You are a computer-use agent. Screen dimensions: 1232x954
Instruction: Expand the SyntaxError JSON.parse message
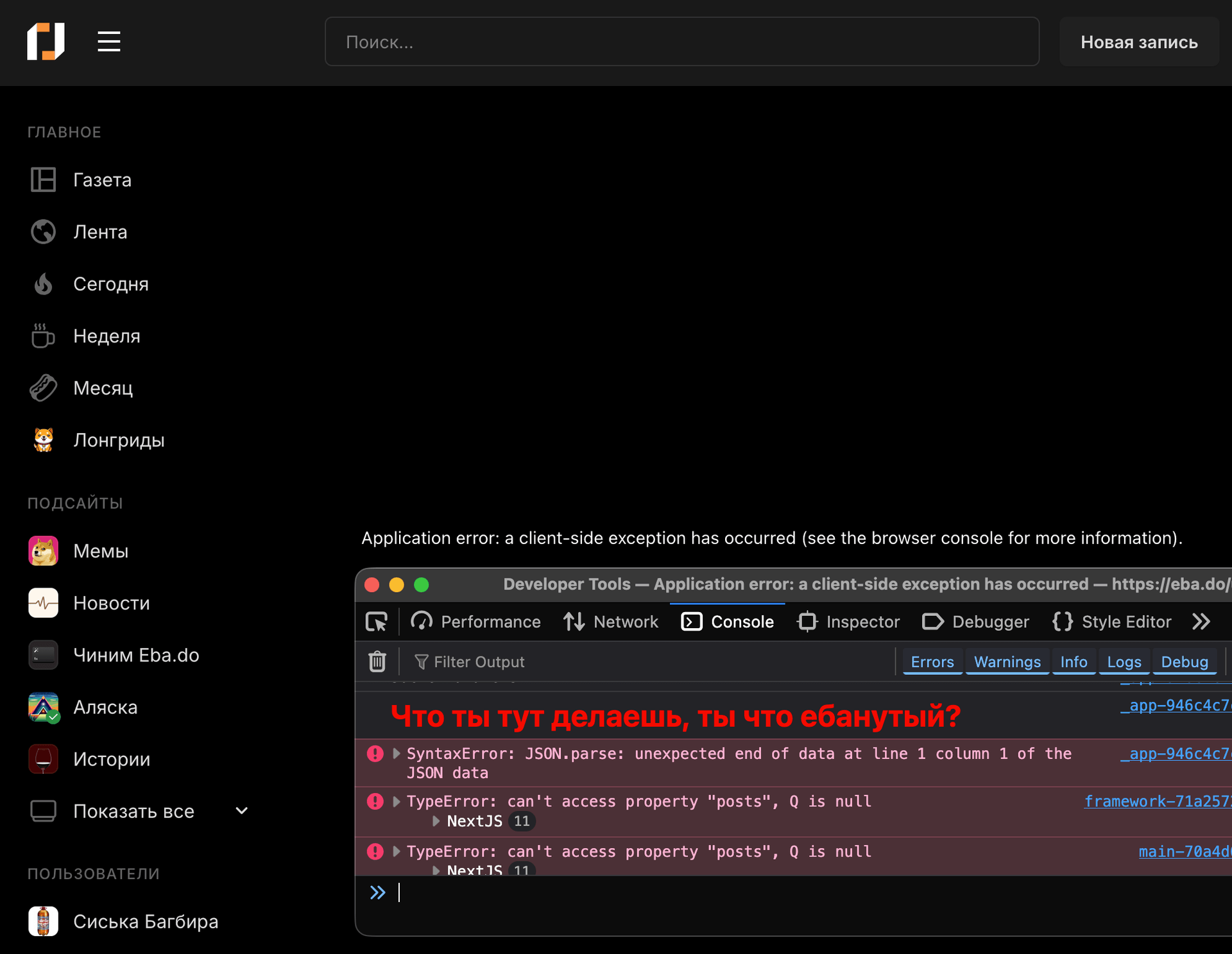pos(397,754)
